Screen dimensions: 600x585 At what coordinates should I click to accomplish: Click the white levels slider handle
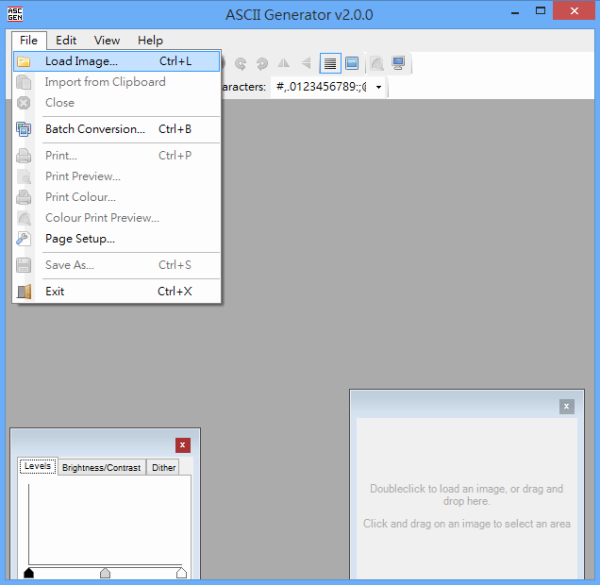point(181,572)
